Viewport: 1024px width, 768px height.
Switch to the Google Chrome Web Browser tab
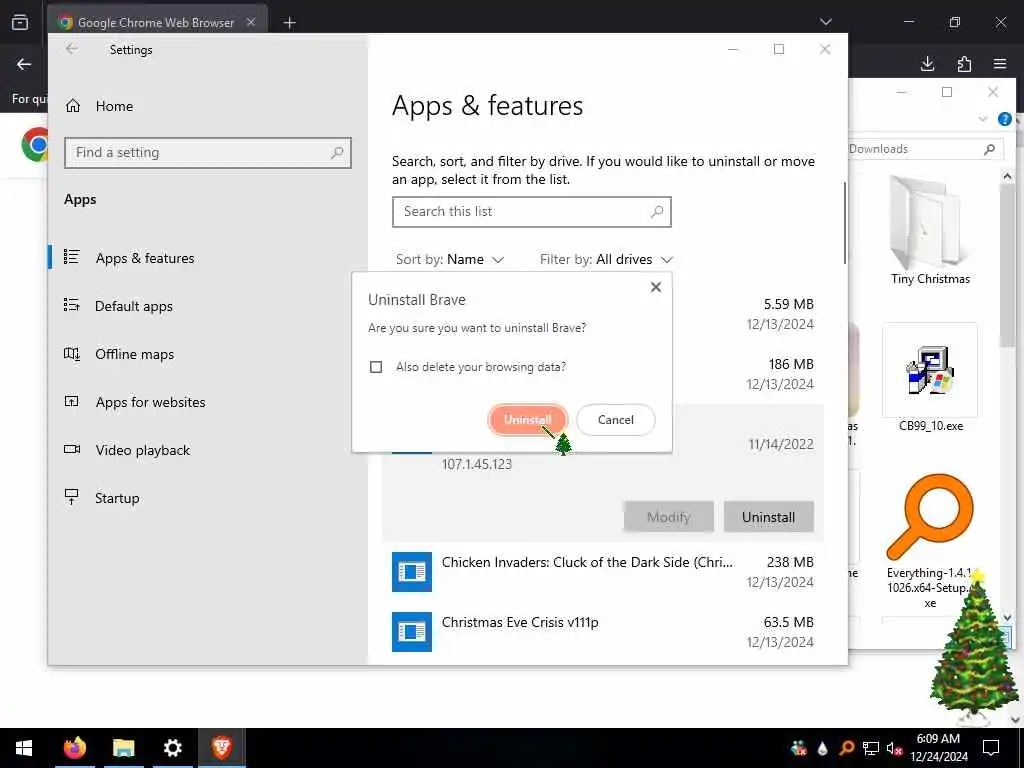point(155,22)
